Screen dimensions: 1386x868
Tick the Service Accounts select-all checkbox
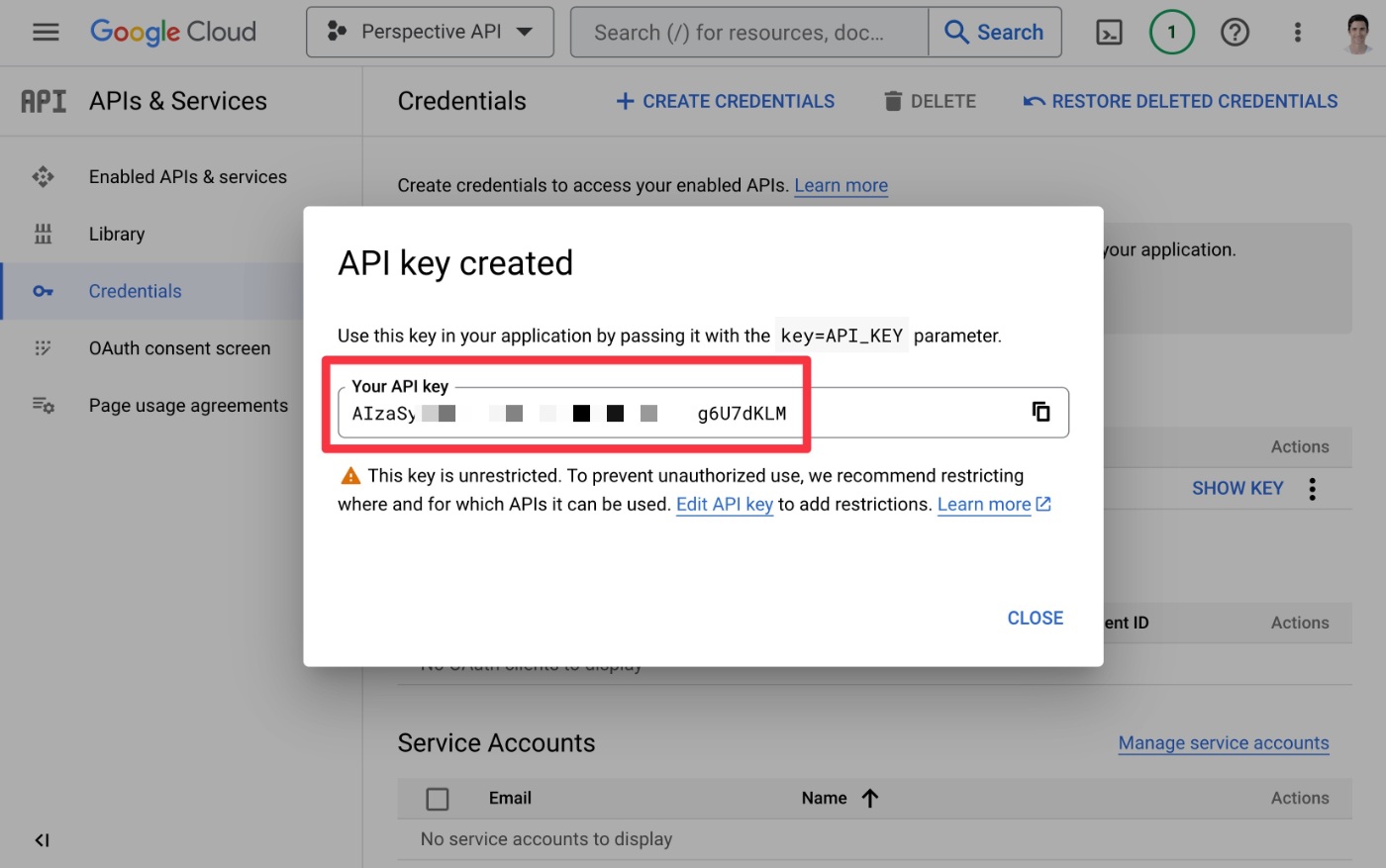coord(437,799)
